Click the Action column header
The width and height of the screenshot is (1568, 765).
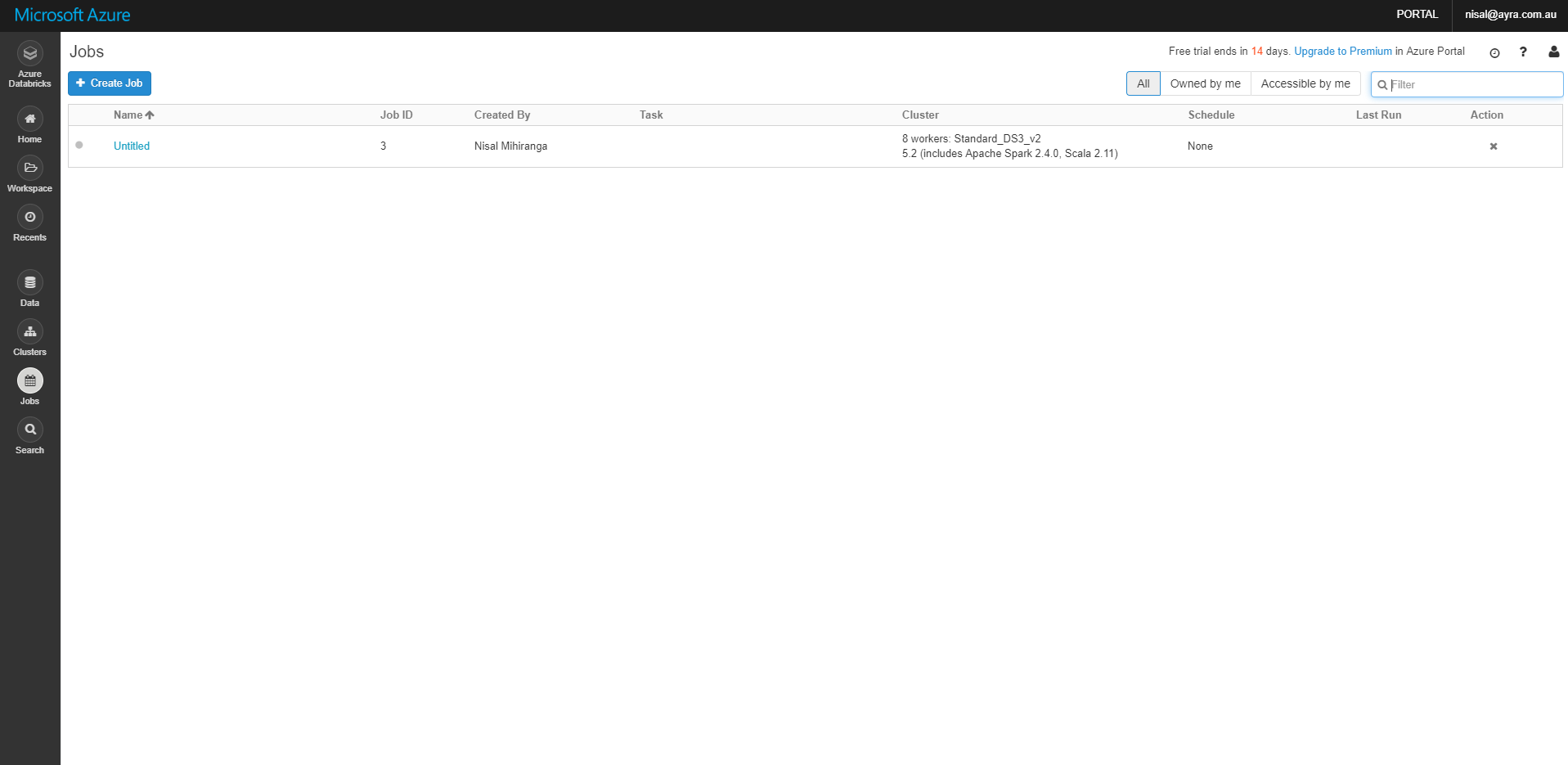pos(1487,115)
